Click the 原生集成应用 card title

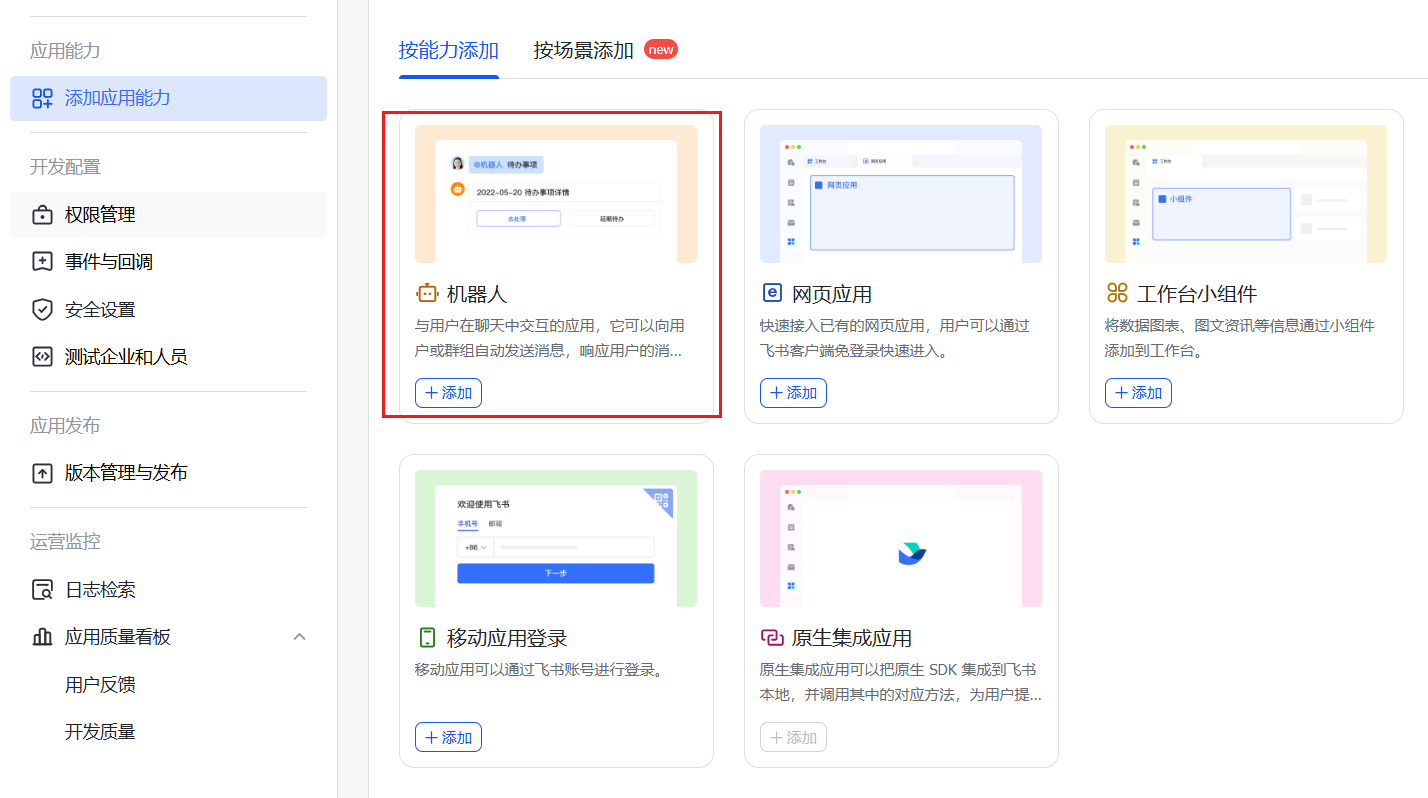point(852,638)
